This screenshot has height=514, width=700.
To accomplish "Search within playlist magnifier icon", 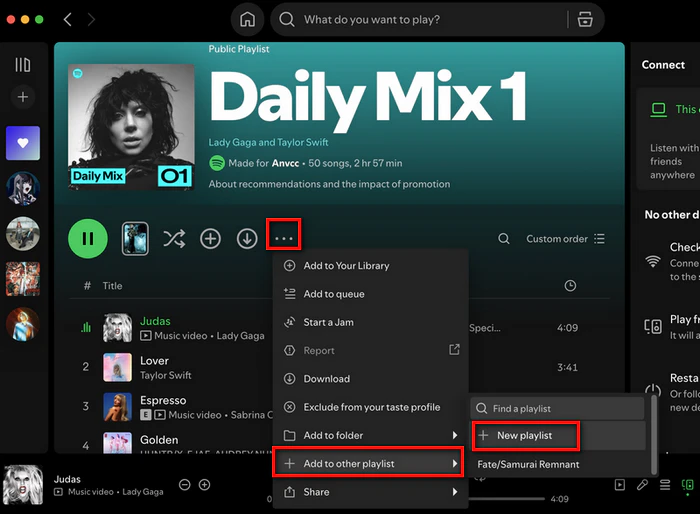I will click(504, 239).
